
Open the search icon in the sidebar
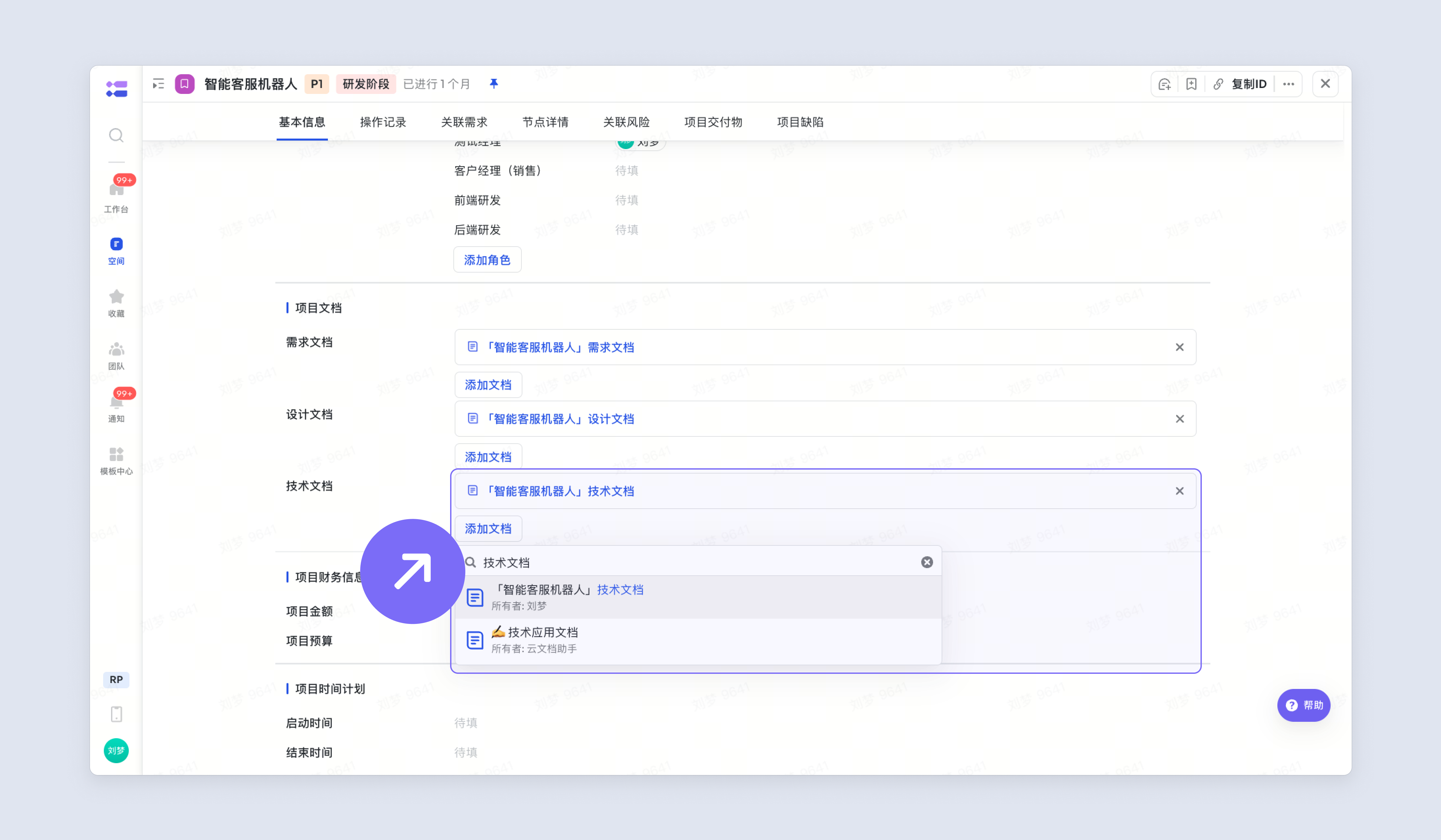click(116, 135)
